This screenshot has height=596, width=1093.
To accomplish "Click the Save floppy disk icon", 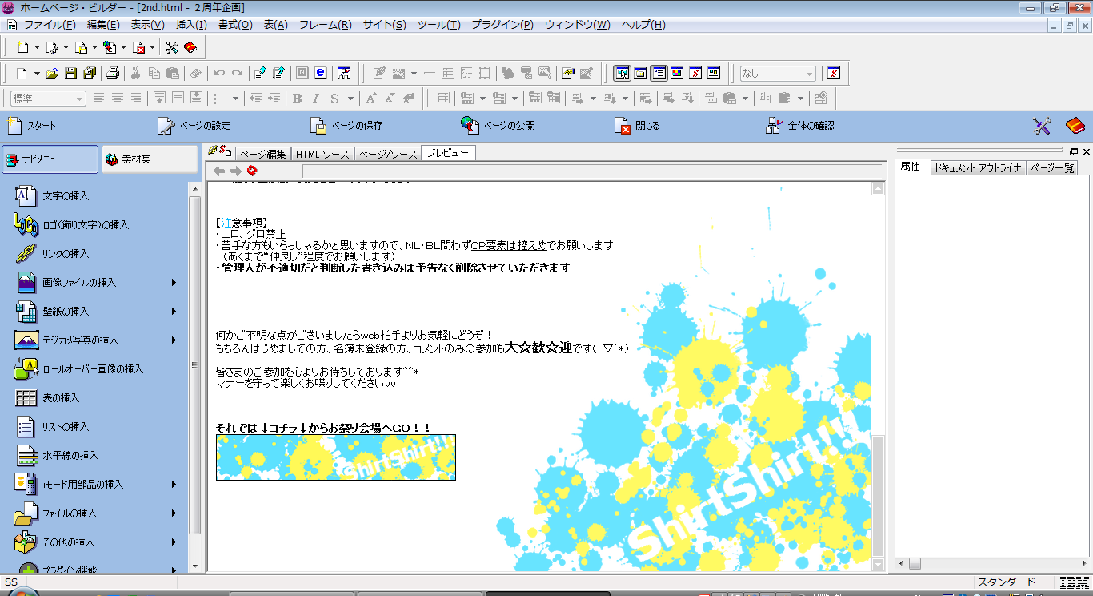I will click(70, 73).
